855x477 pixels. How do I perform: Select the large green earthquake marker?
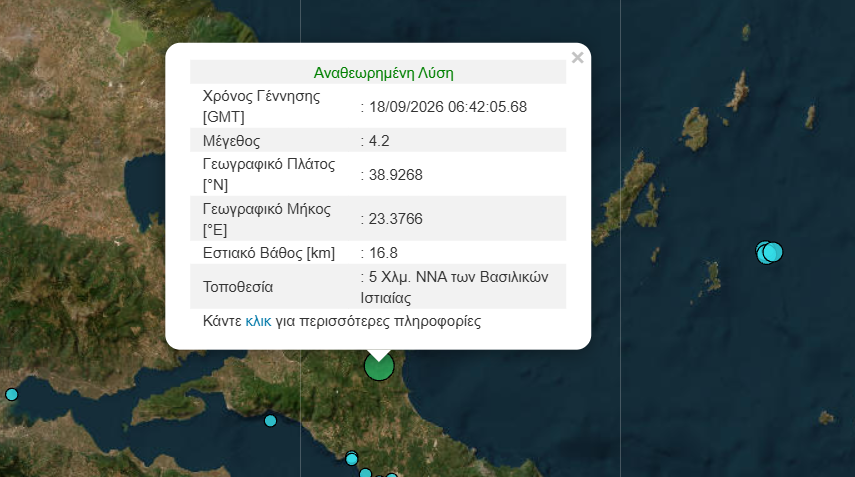tap(379, 366)
